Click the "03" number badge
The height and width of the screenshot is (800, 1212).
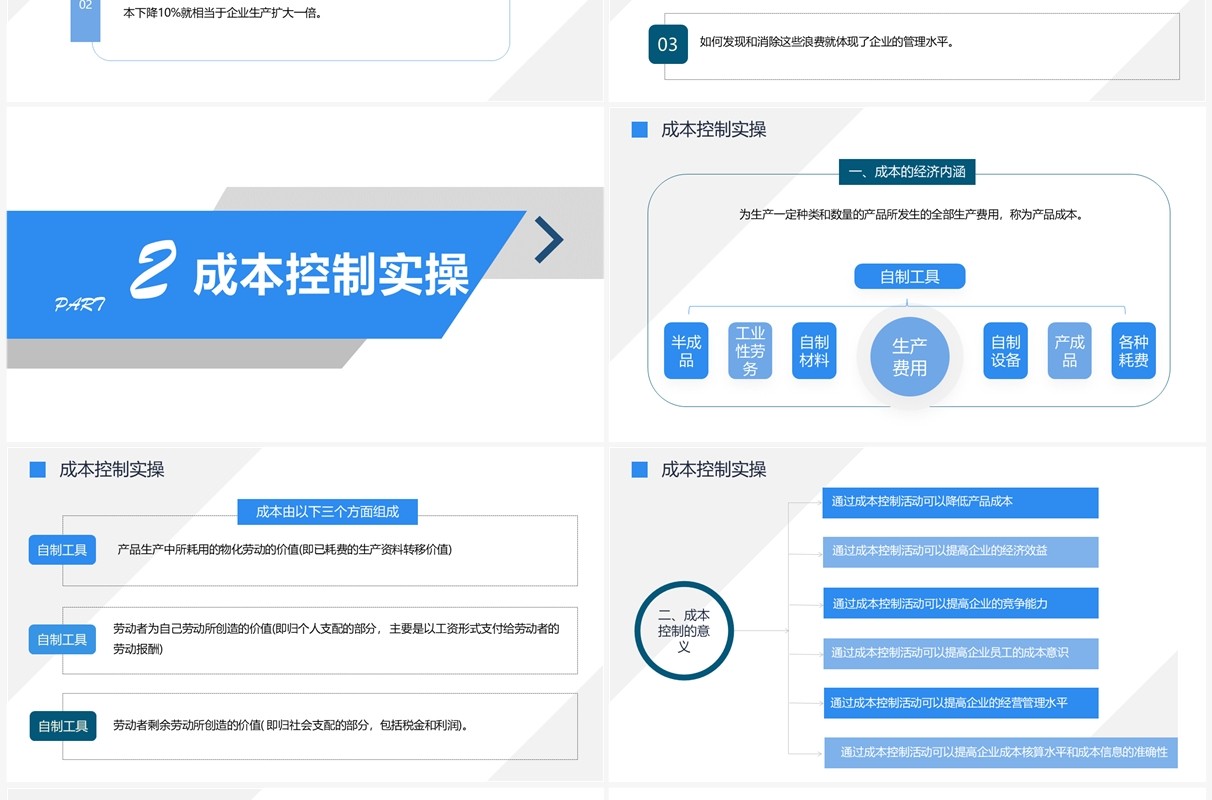pyautogui.click(x=668, y=44)
